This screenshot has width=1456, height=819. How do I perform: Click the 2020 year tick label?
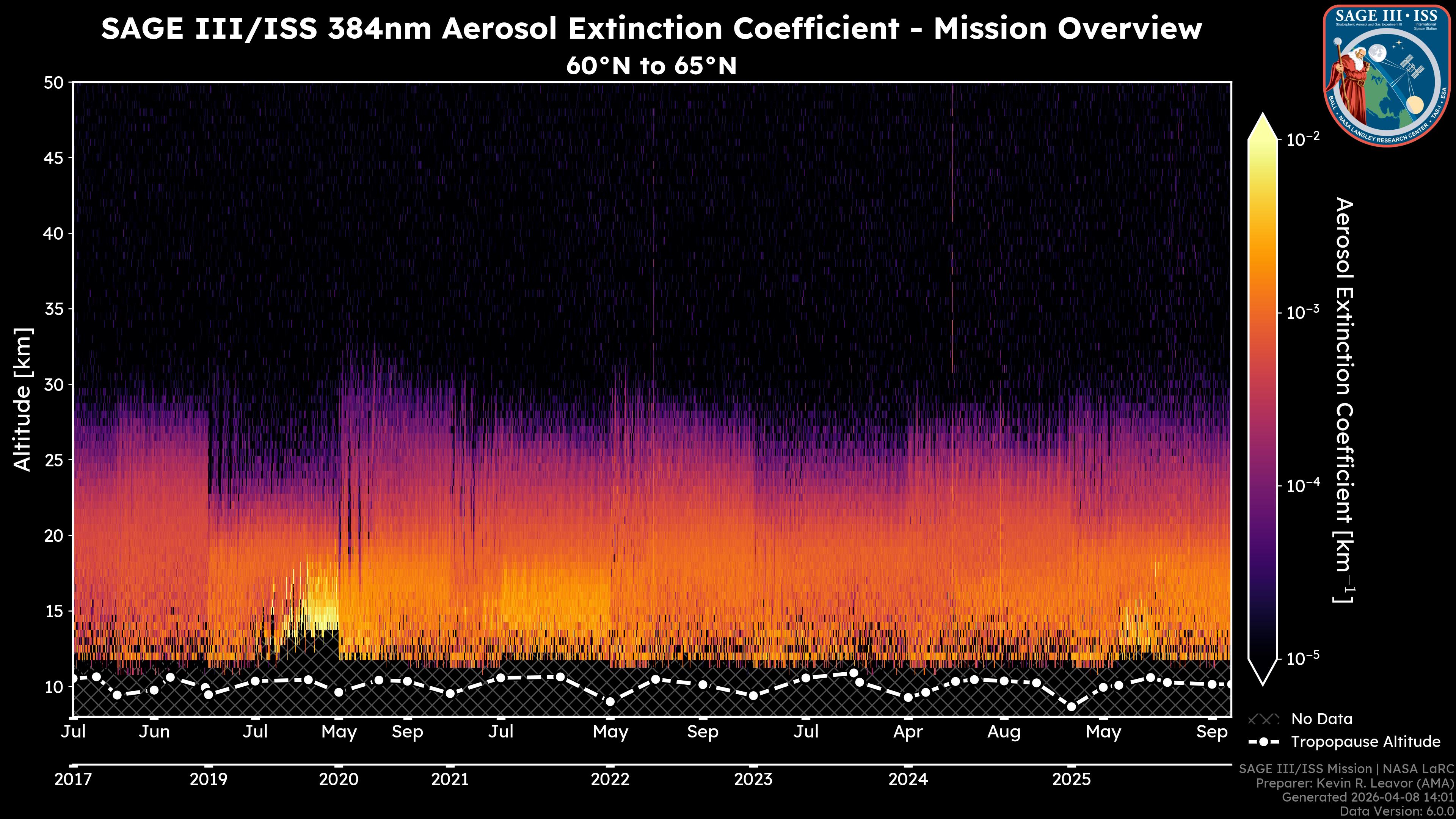[339, 780]
